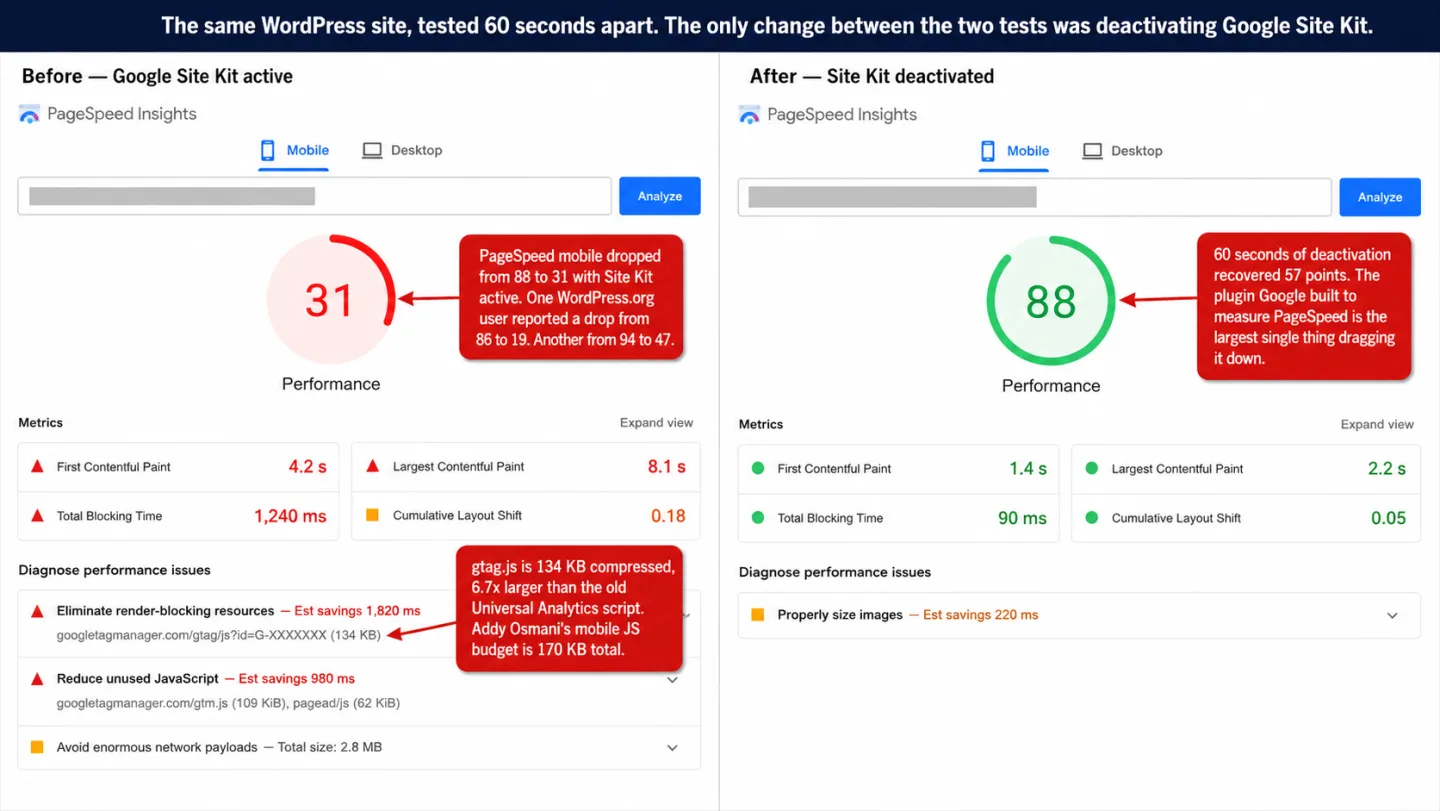Select Mobile tab in Before panel

[294, 151]
